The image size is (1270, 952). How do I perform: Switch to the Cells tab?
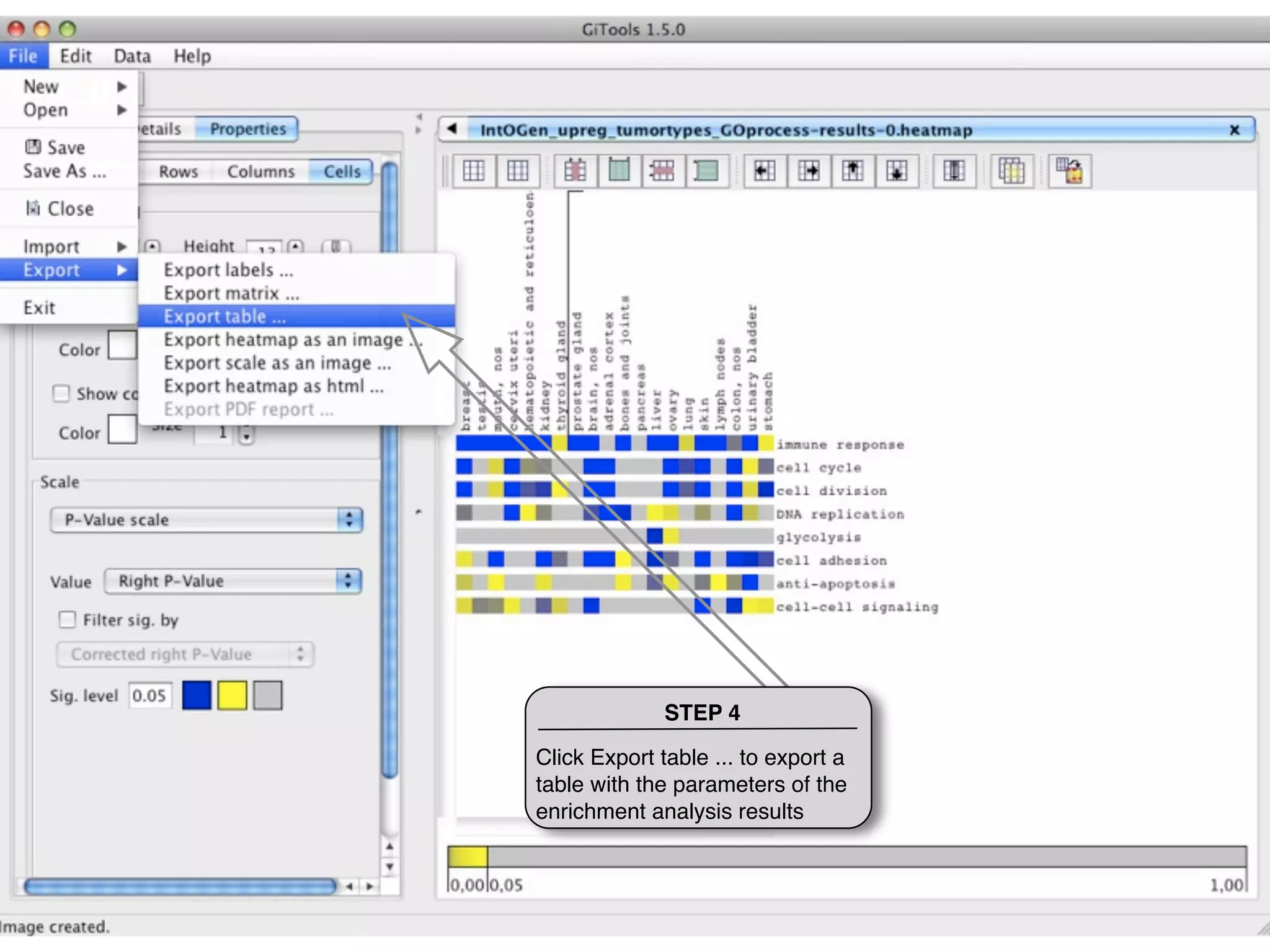point(342,172)
